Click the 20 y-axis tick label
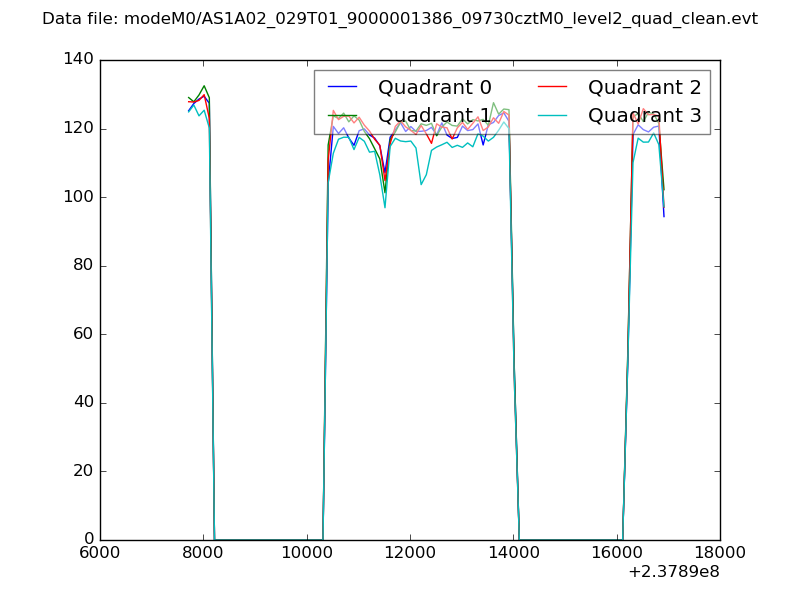800x600 pixels. coord(82,471)
